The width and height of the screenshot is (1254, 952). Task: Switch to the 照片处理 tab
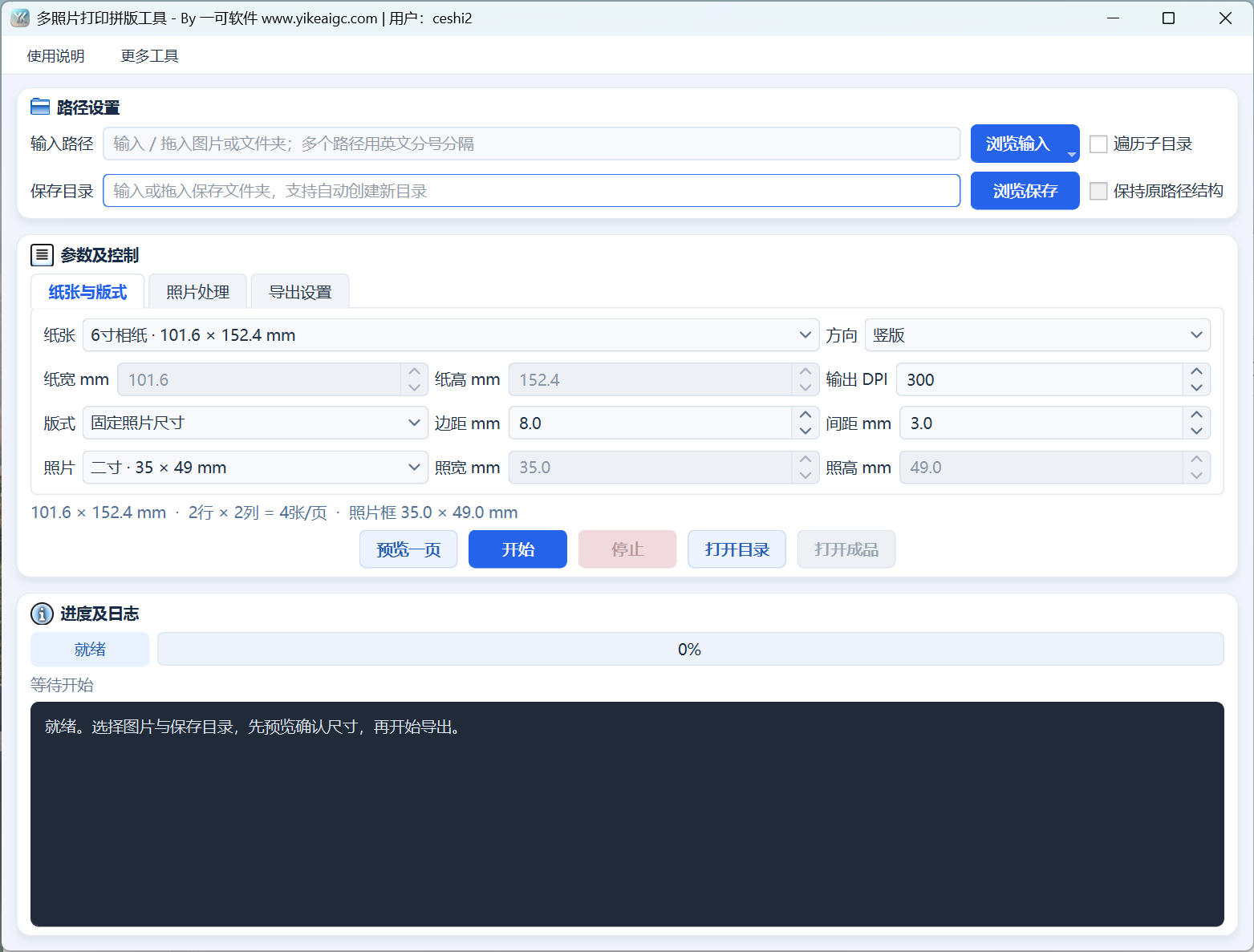click(198, 292)
